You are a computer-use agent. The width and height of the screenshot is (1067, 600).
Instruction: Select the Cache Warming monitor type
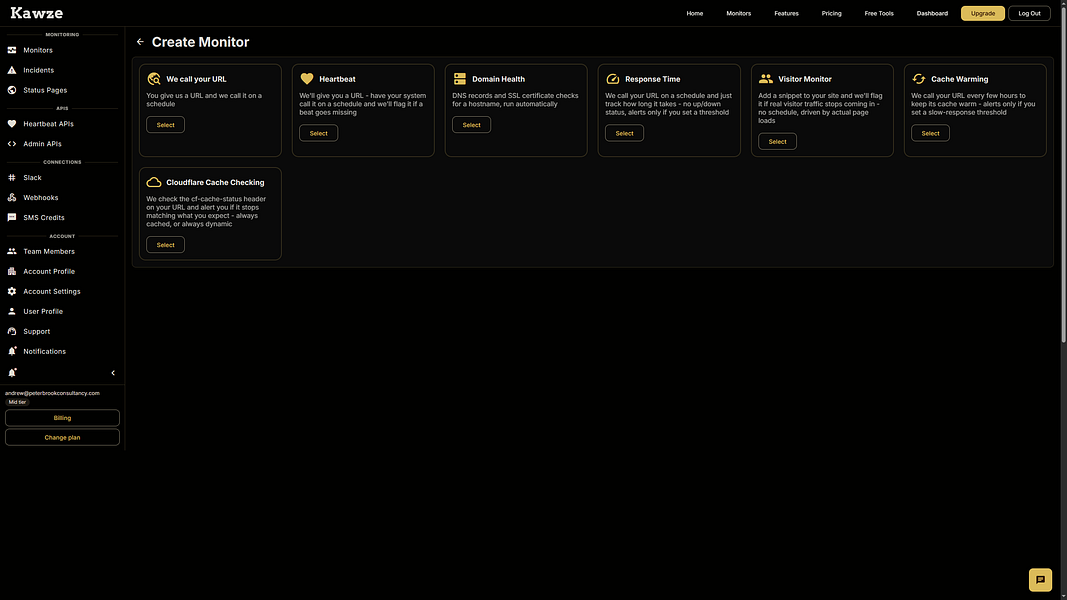pos(930,133)
